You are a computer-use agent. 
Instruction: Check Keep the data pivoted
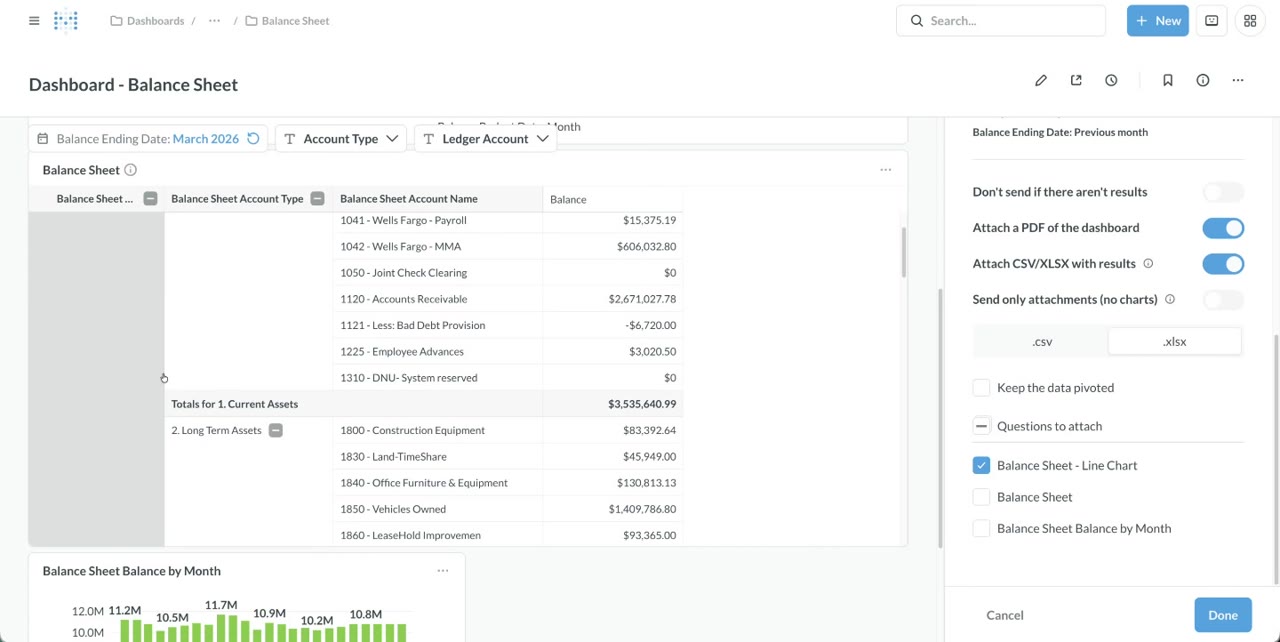[x=981, y=388]
